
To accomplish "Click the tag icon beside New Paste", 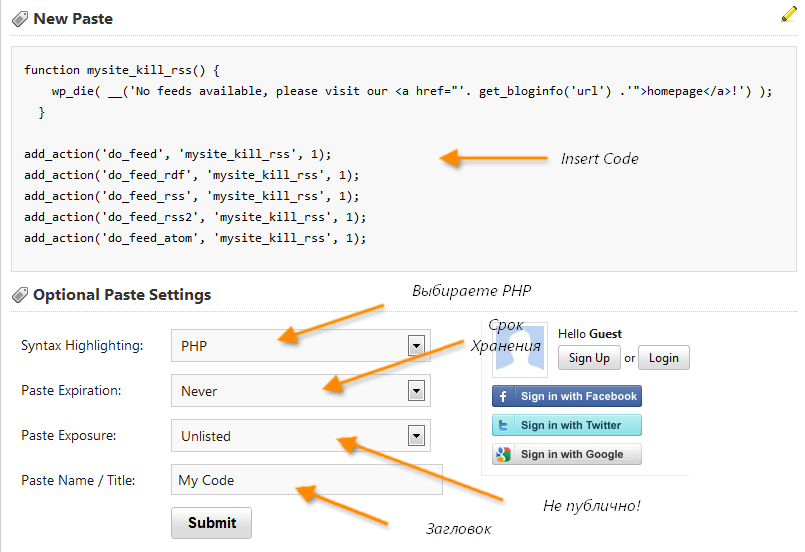I will pyautogui.click(x=20, y=19).
